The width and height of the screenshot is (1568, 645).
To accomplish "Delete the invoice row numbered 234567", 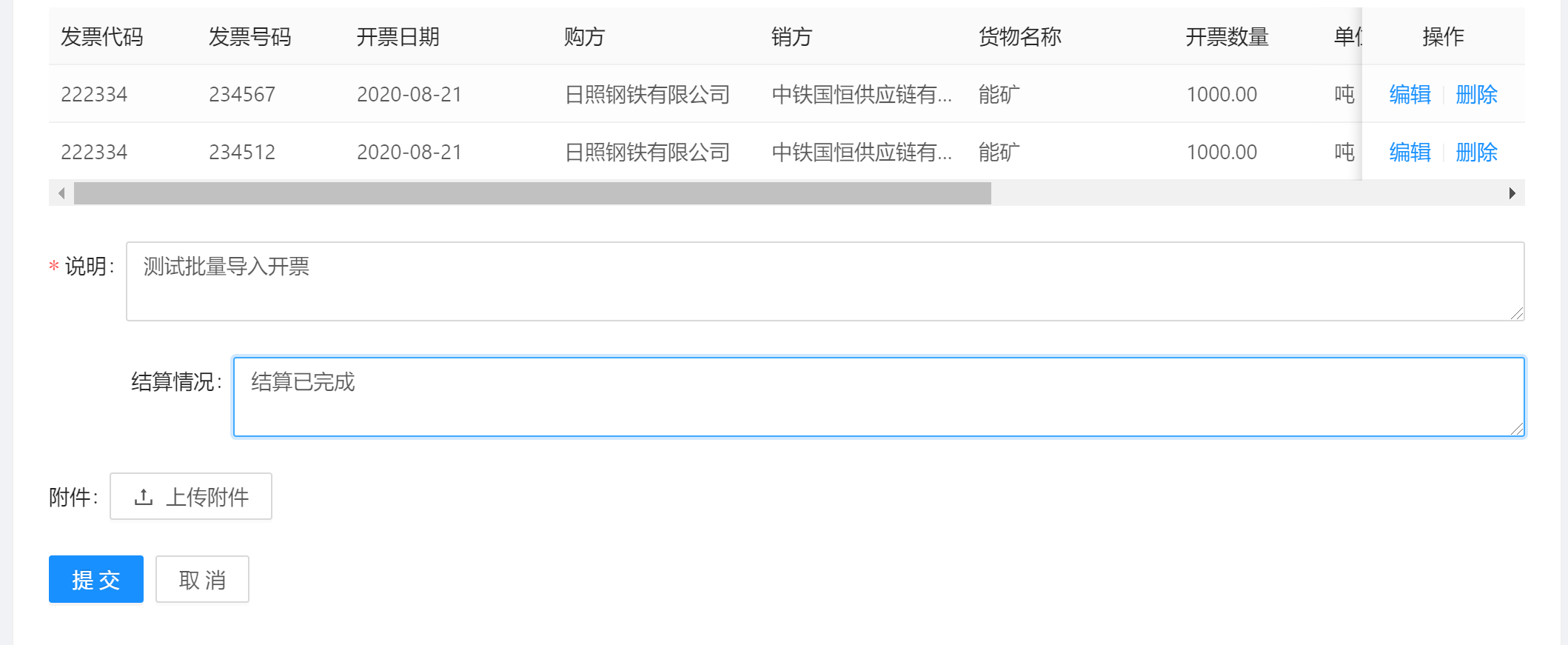I will click(1476, 94).
